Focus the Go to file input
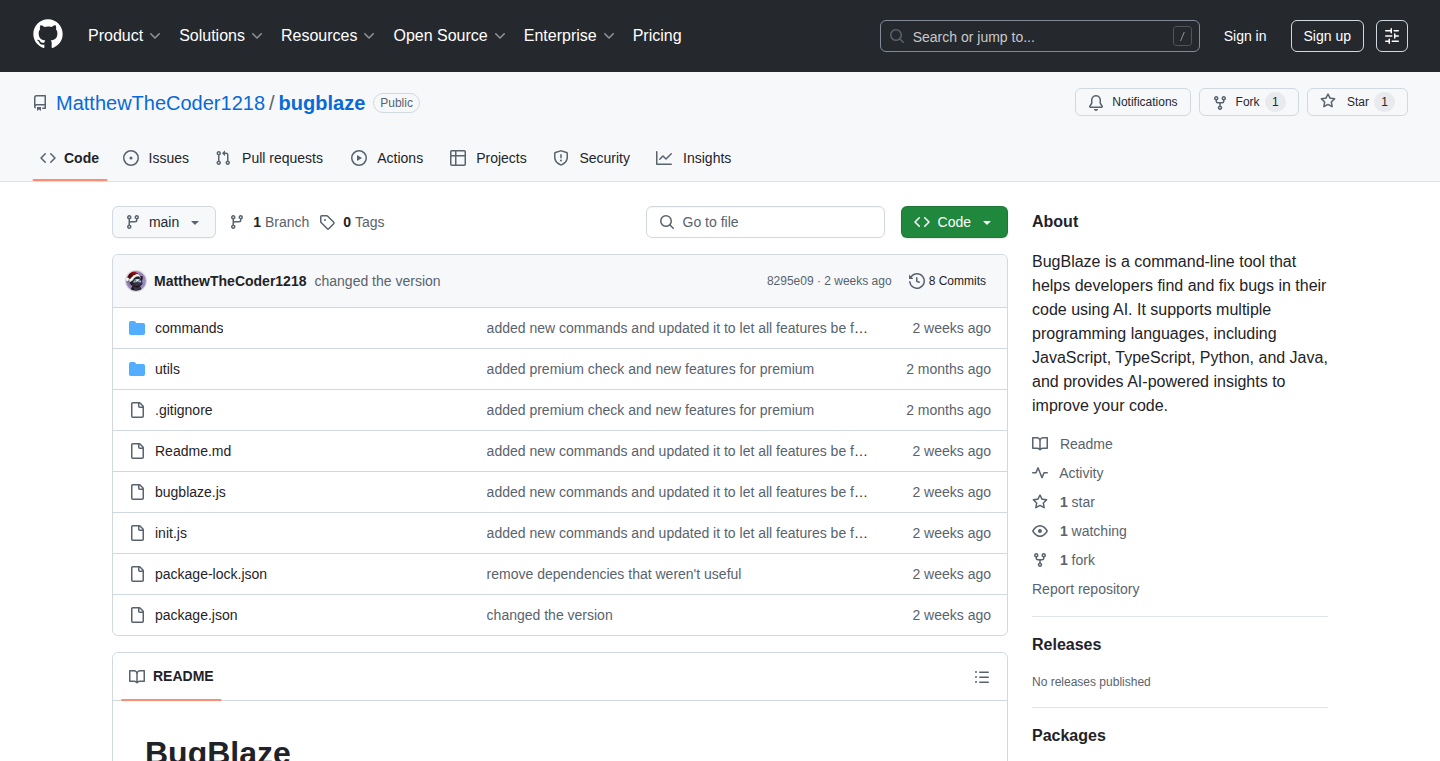Viewport: 1440px width, 761px height. [766, 222]
